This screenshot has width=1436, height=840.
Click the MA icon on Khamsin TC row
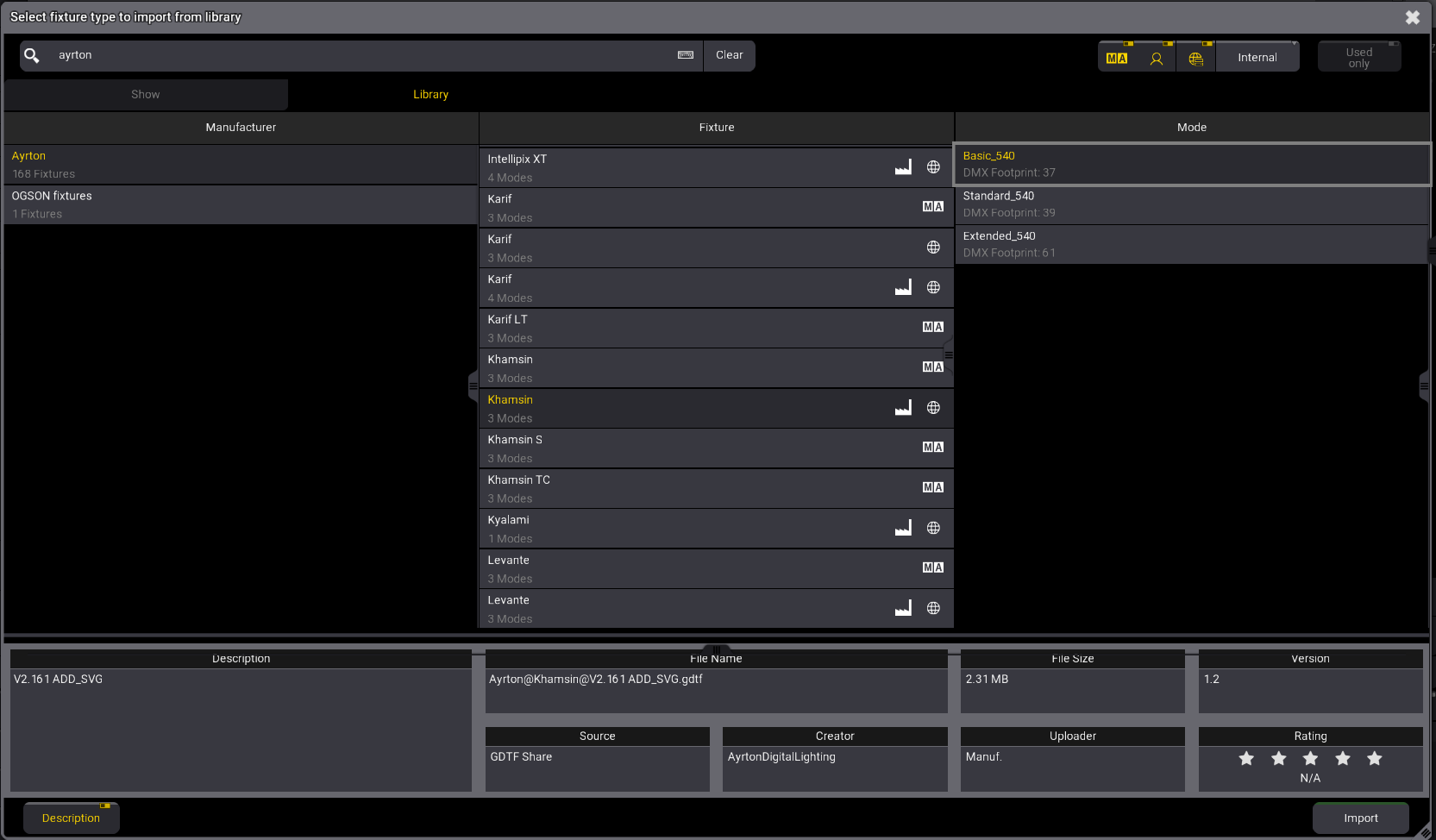[x=932, y=487]
